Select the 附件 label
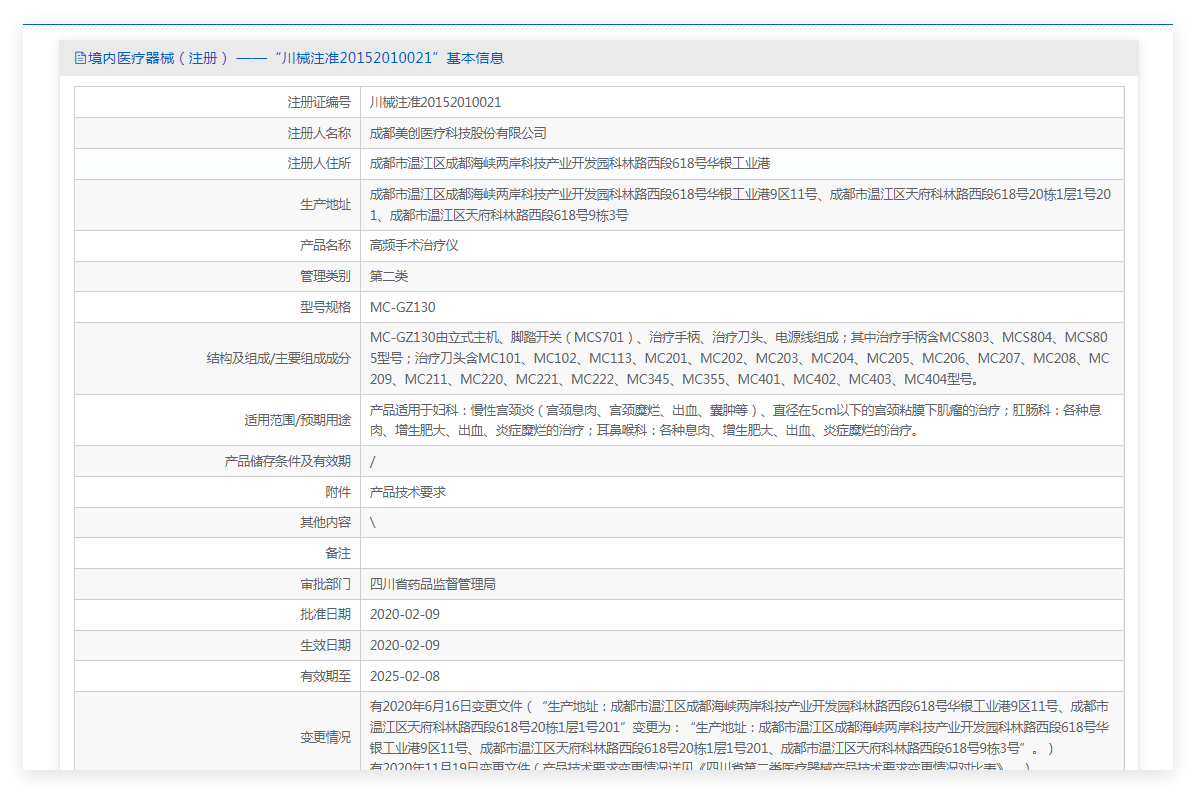Screen dimensions: 1196x793 click(338, 493)
